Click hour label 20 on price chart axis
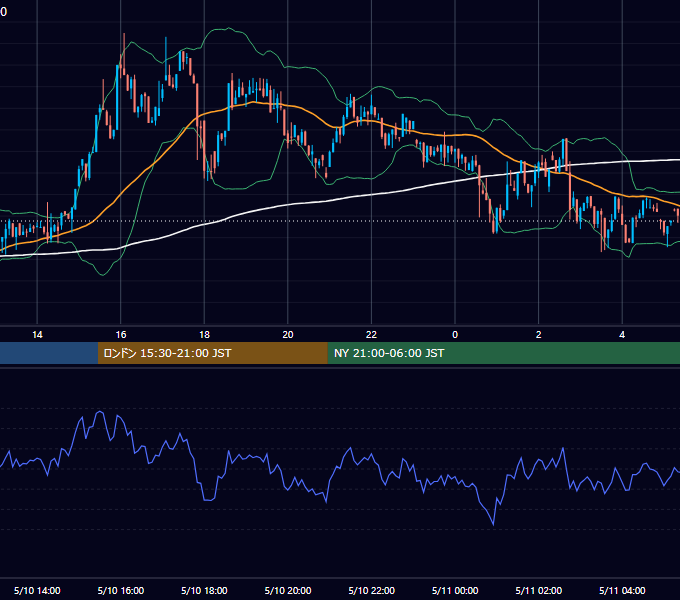Image resolution: width=680 pixels, height=600 pixels. [x=288, y=335]
